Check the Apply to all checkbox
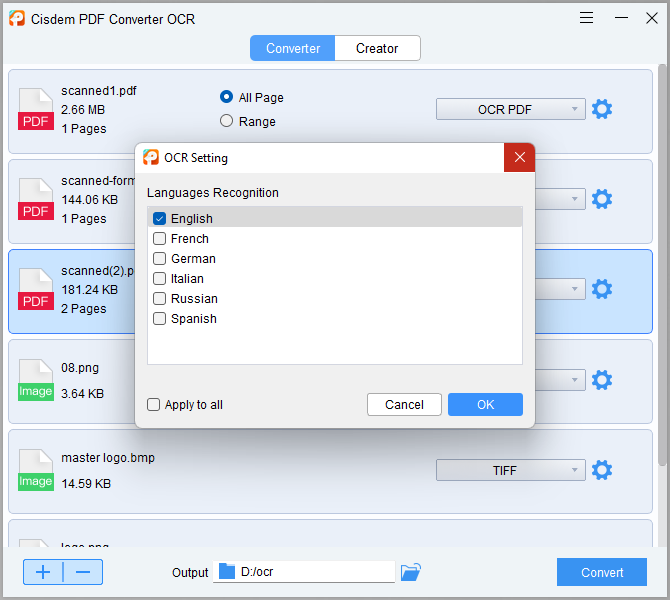The height and width of the screenshot is (600, 670). [154, 405]
